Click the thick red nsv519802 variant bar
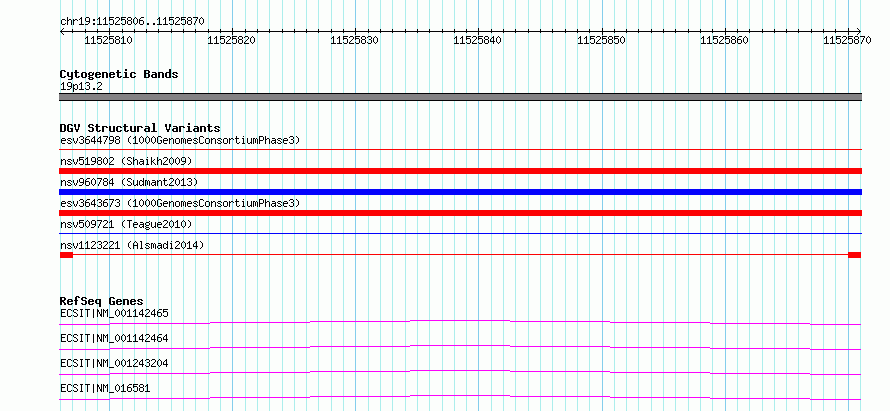 (460, 171)
